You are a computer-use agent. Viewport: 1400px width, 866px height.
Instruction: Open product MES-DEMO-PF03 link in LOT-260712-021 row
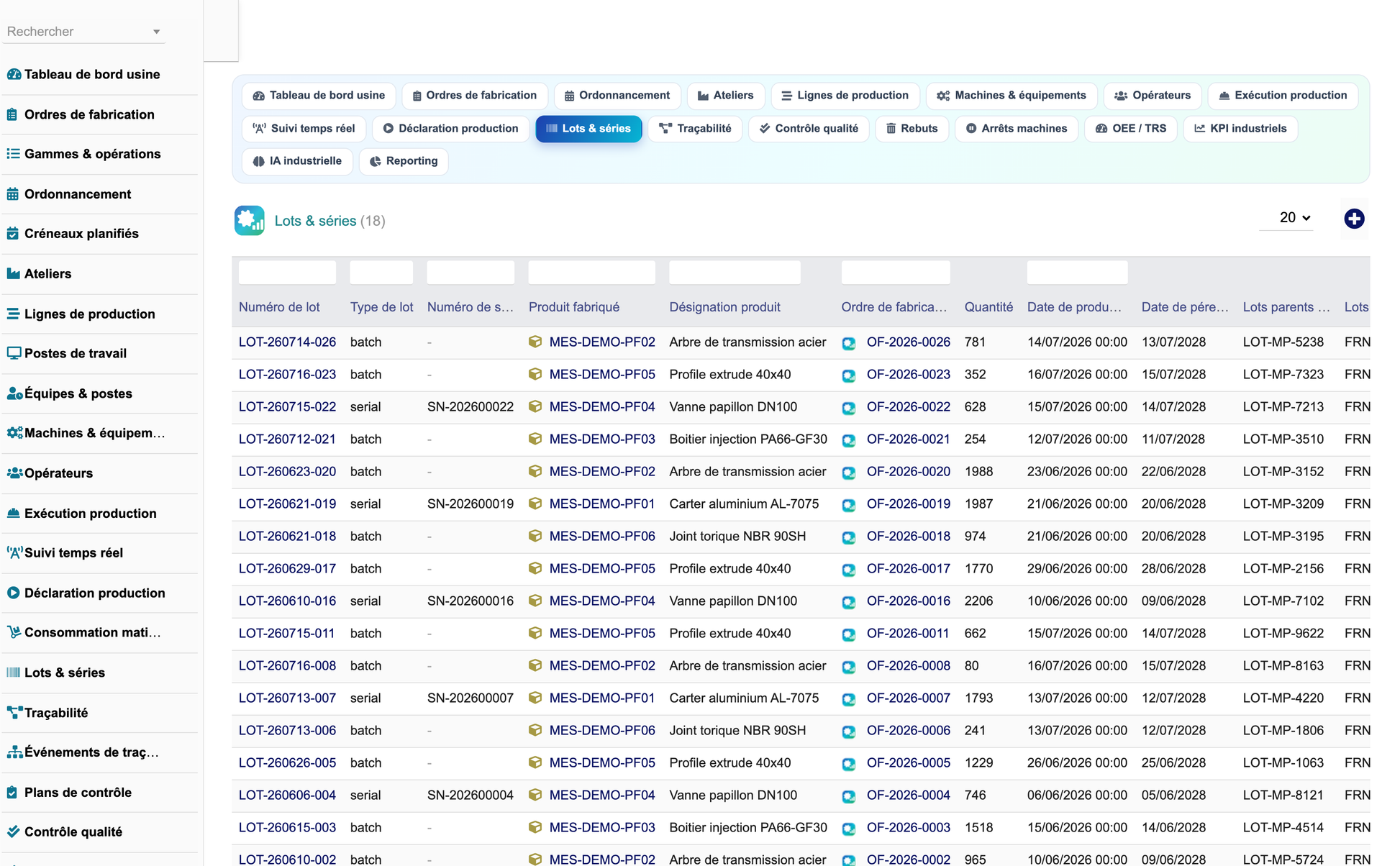602,439
